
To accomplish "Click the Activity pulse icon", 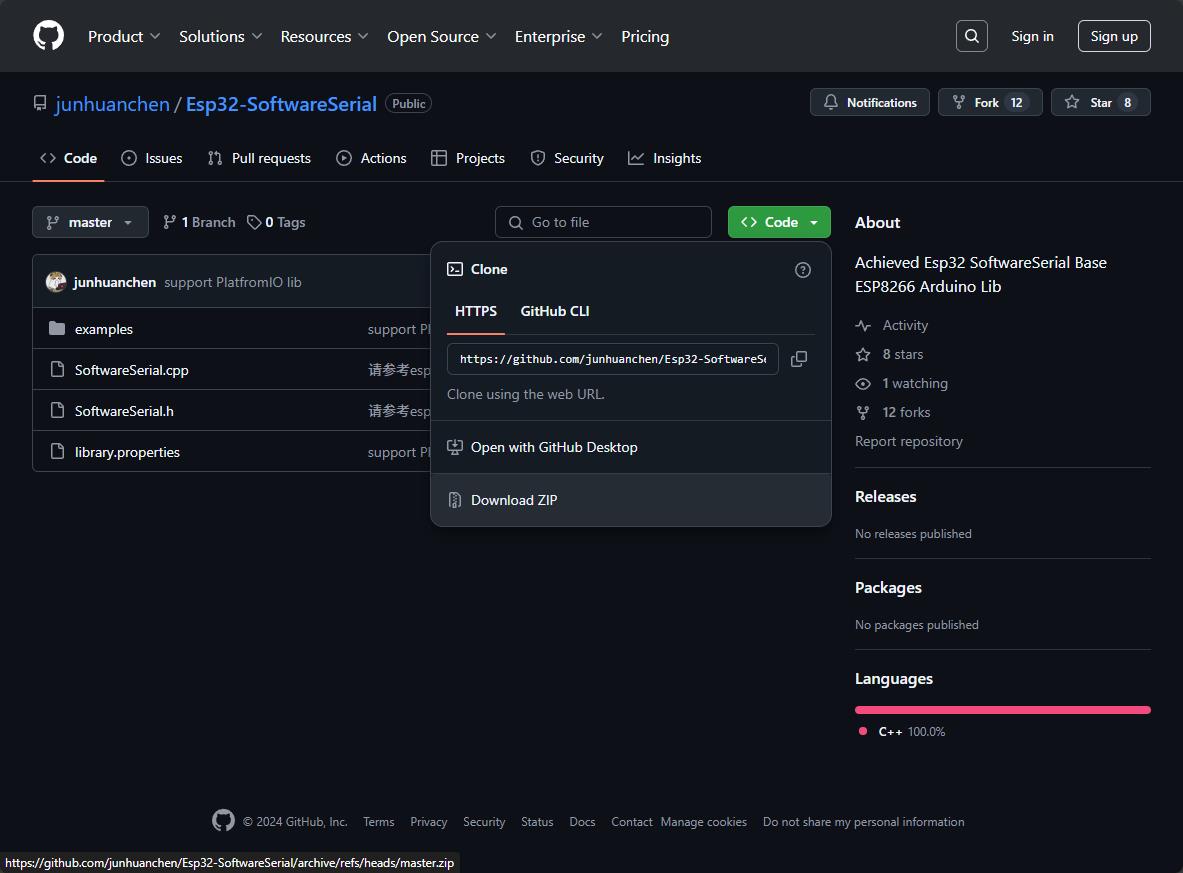I will point(863,326).
